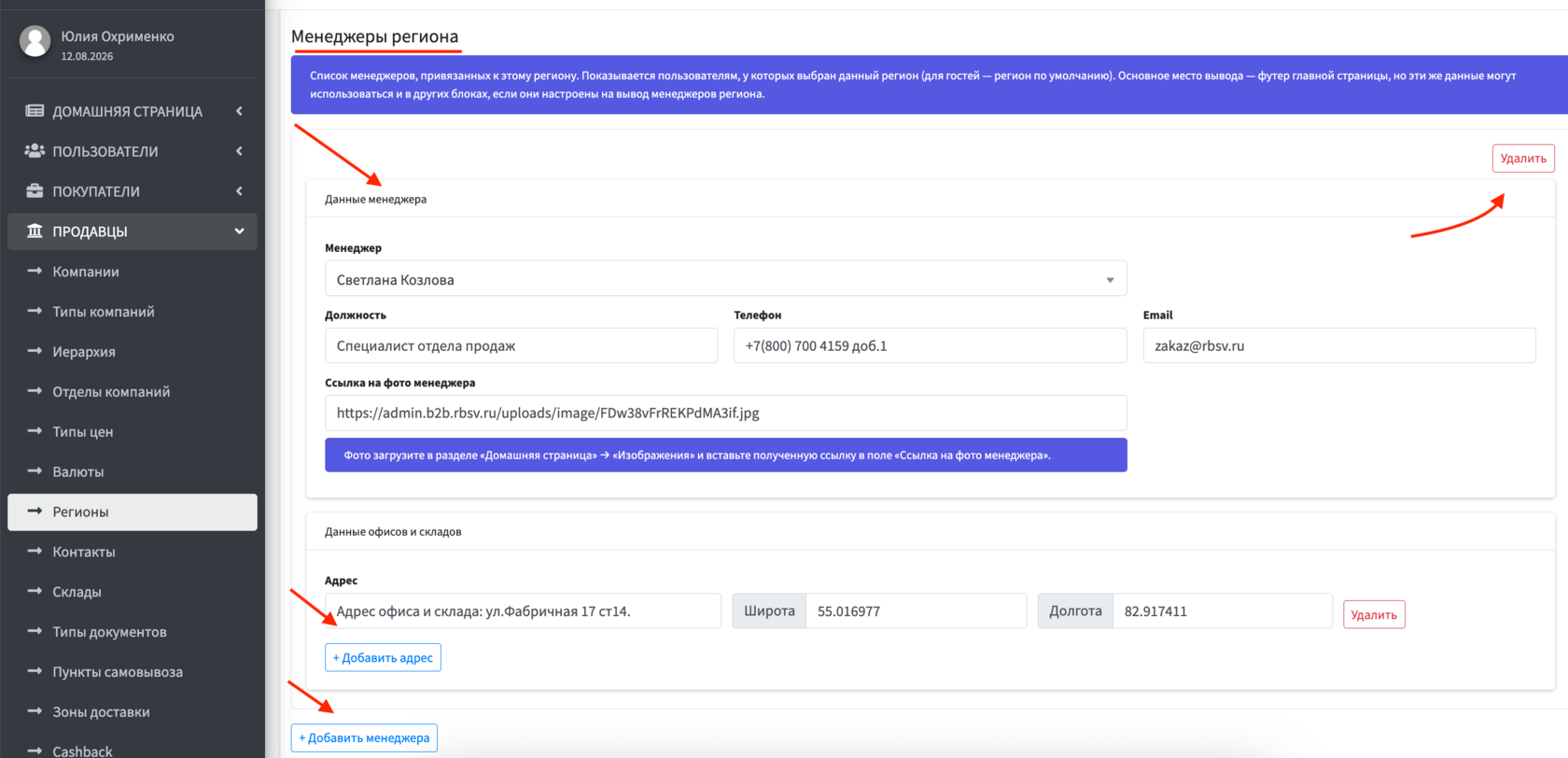
Task: Click the arrow icon beside Склады
Action: (x=35, y=591)
